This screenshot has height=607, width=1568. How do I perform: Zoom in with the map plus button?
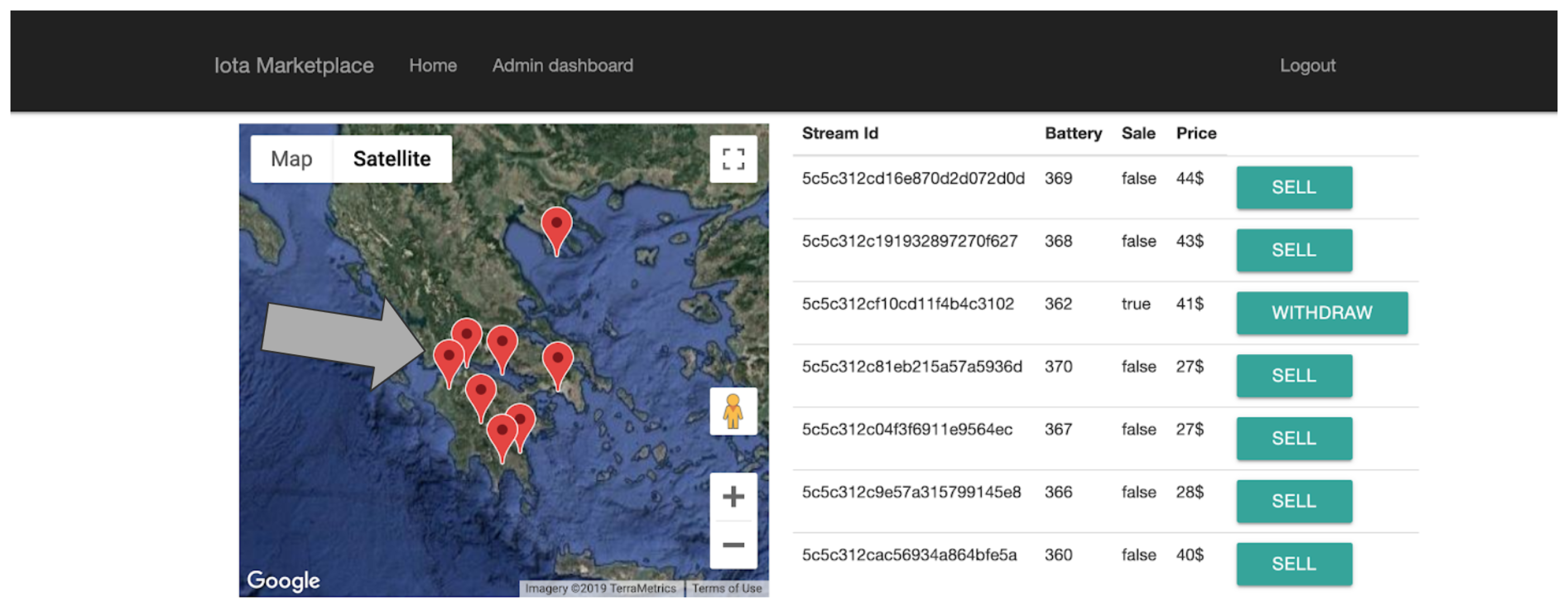[x=733, y=497]
